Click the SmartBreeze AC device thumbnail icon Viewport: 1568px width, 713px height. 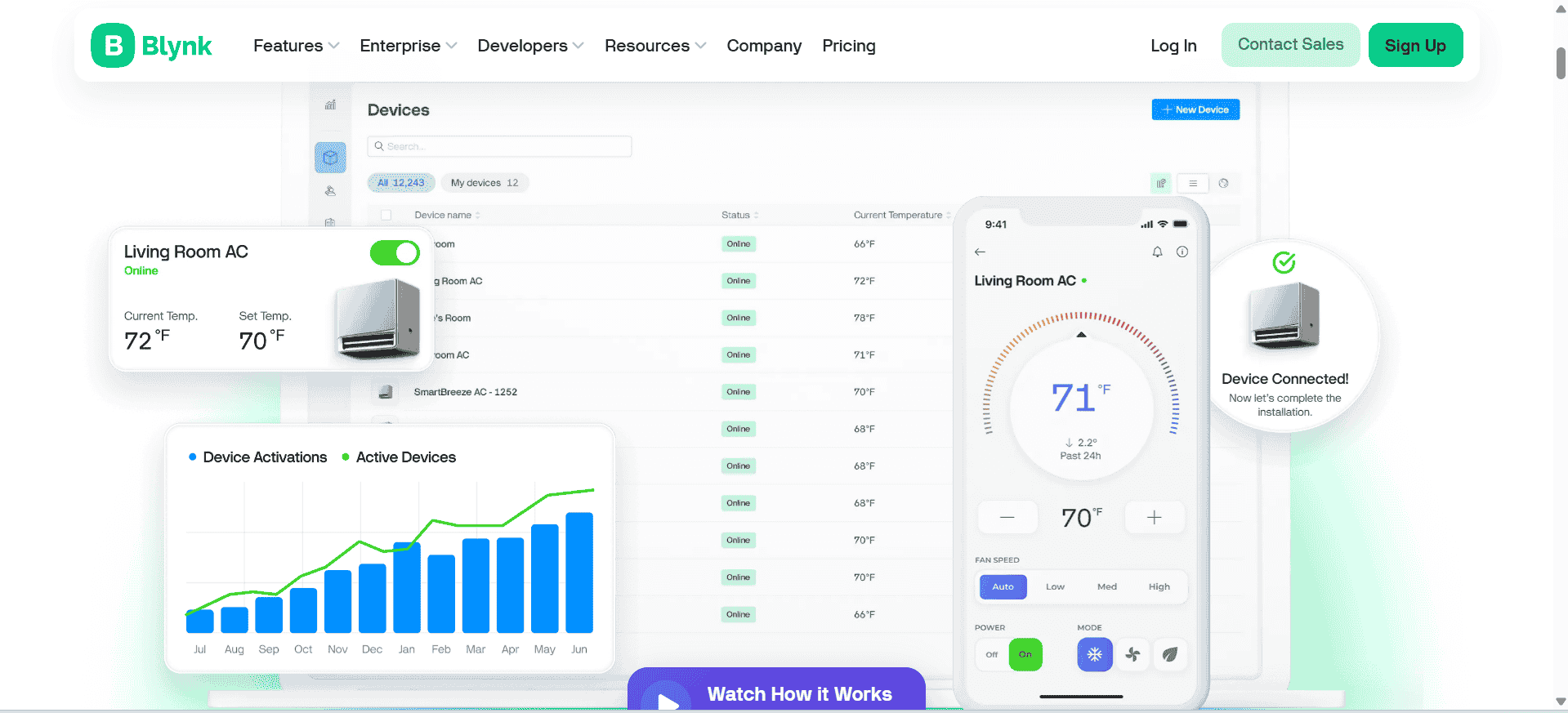(x=386, y=392)
